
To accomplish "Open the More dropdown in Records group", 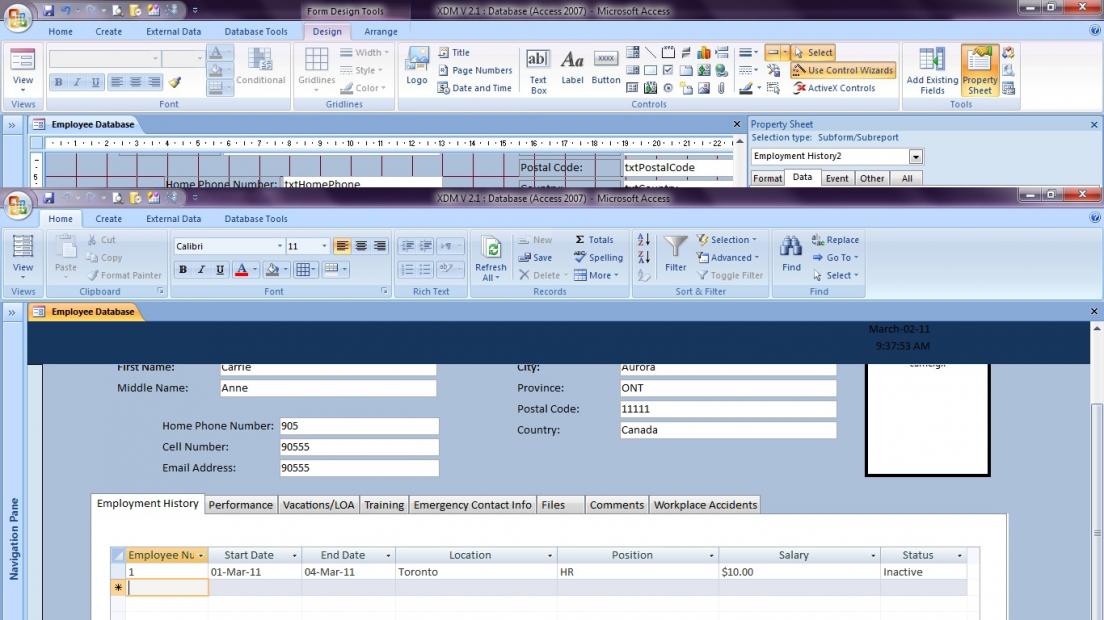I will [596, 275].
